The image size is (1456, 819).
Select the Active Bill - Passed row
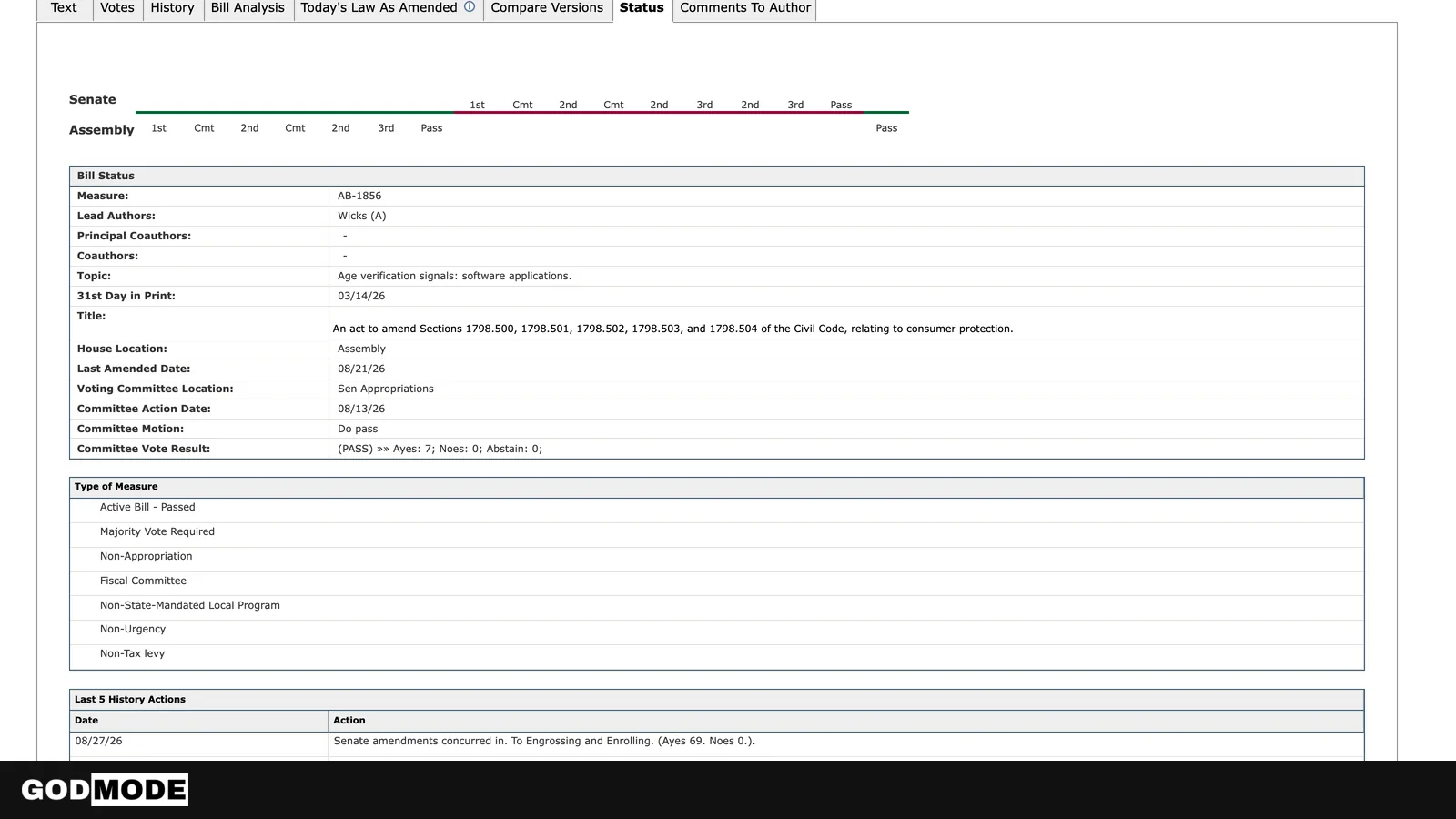(x=716, y=508)
